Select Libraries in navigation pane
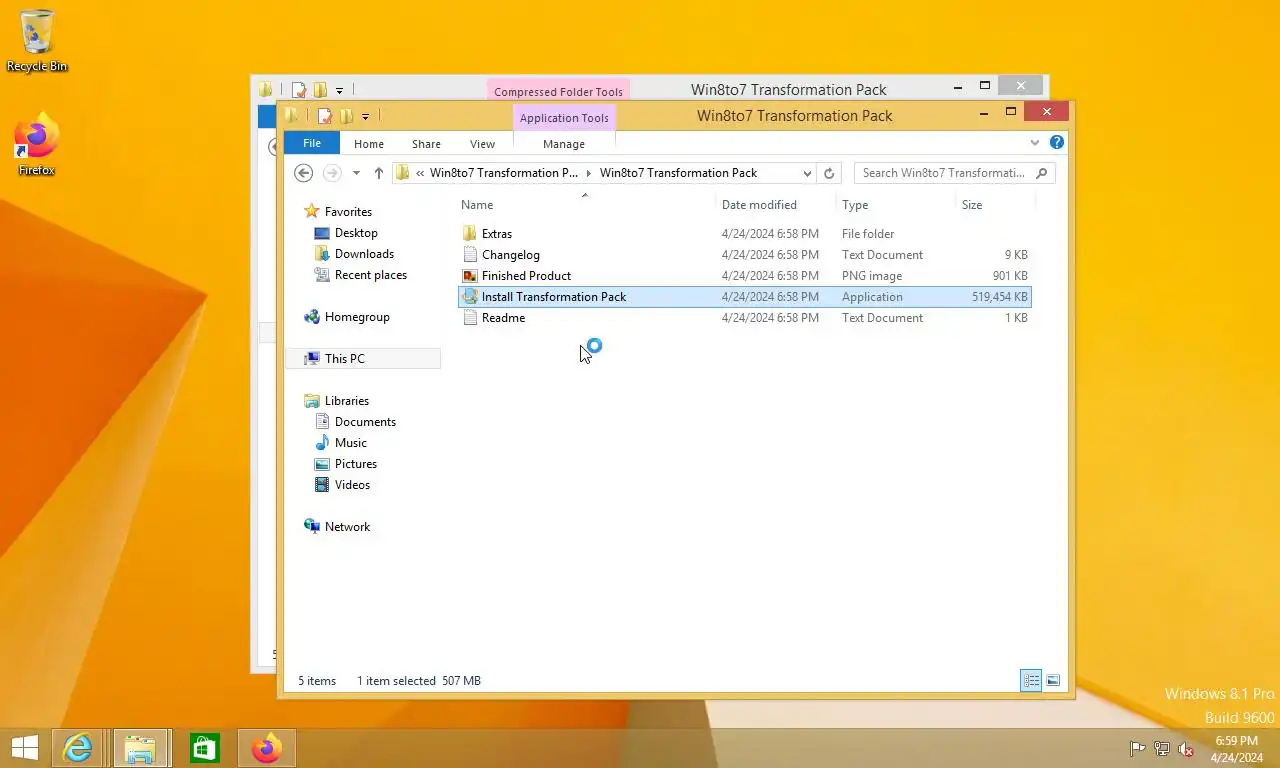The image size is (1280, 768). (346, 401)
